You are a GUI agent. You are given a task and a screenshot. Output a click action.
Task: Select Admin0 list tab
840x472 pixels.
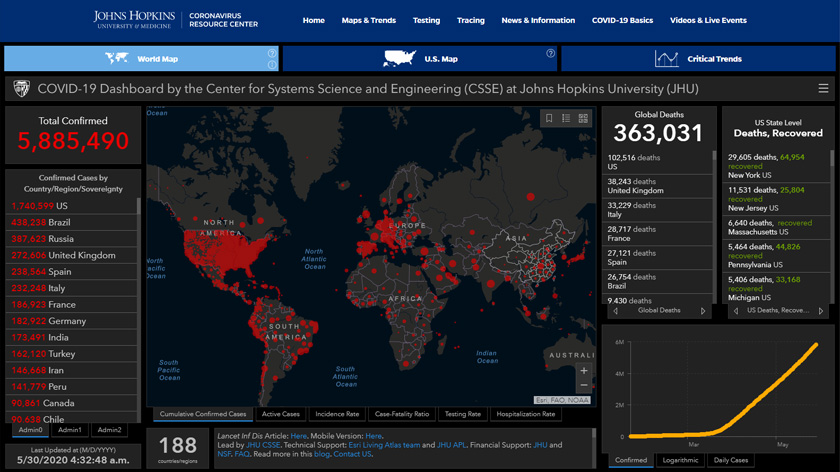click(x=31, y=430)
